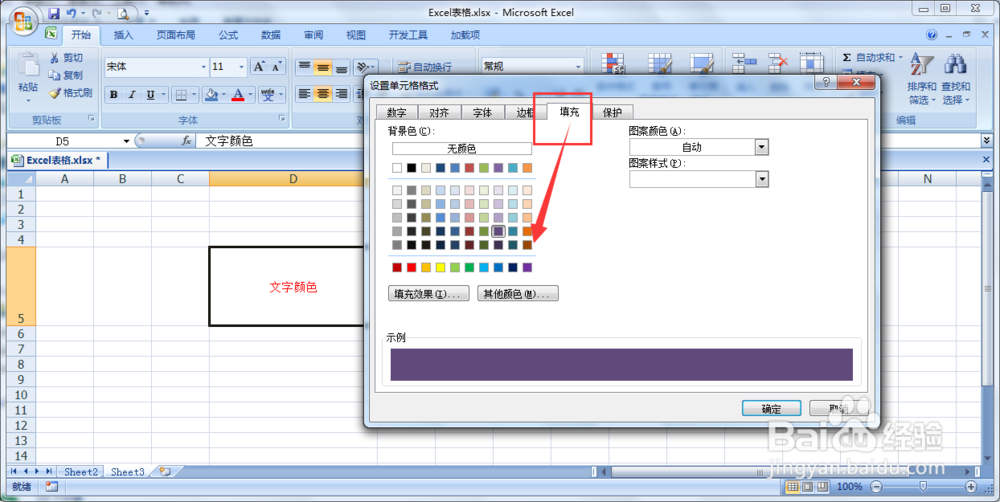
Task: Select column header A
Action: coord(64,179)
